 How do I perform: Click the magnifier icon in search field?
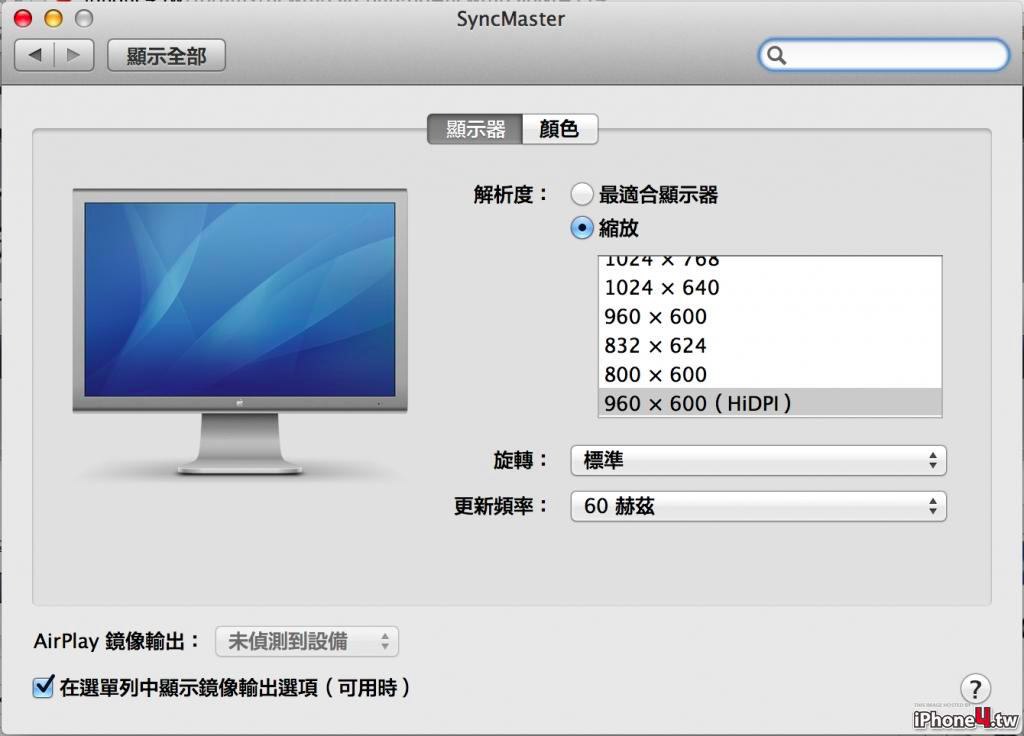click(x=776, y=56)
